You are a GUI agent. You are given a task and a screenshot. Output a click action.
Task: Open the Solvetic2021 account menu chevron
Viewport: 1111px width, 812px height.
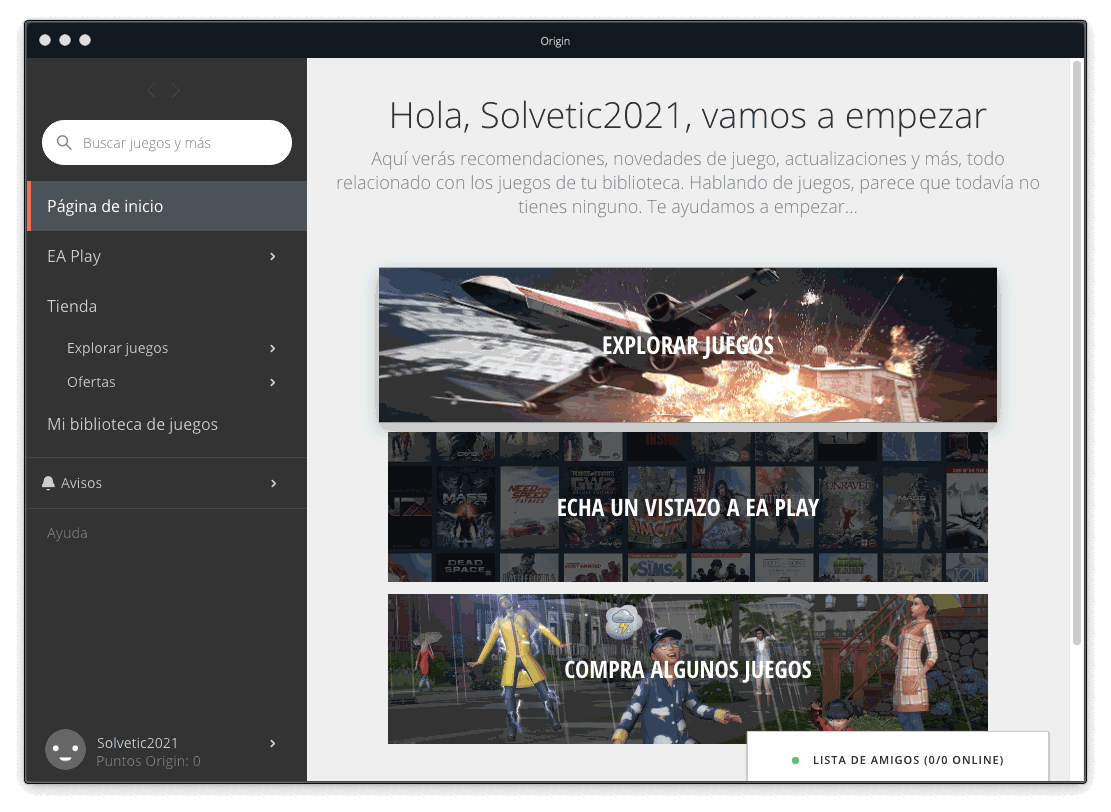[273, 743]
